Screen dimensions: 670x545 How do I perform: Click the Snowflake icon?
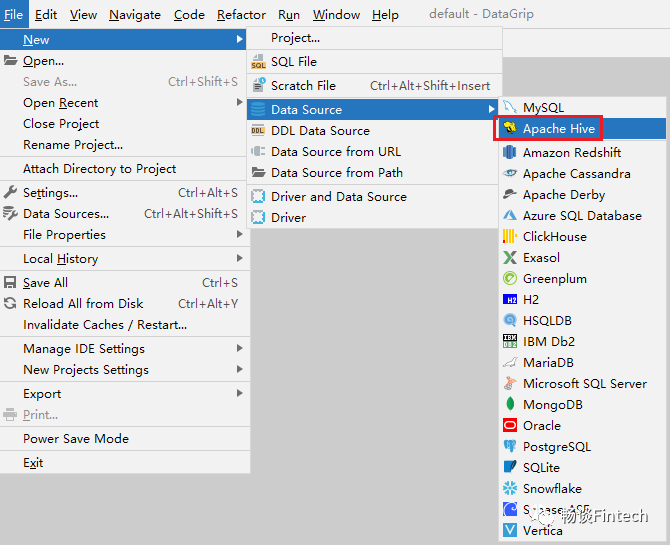pyautogui.click(x=509, y=488)
